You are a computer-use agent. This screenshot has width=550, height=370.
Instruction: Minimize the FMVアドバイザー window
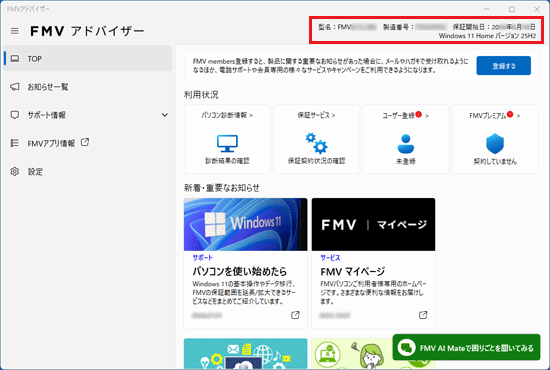tap(487, 9)
